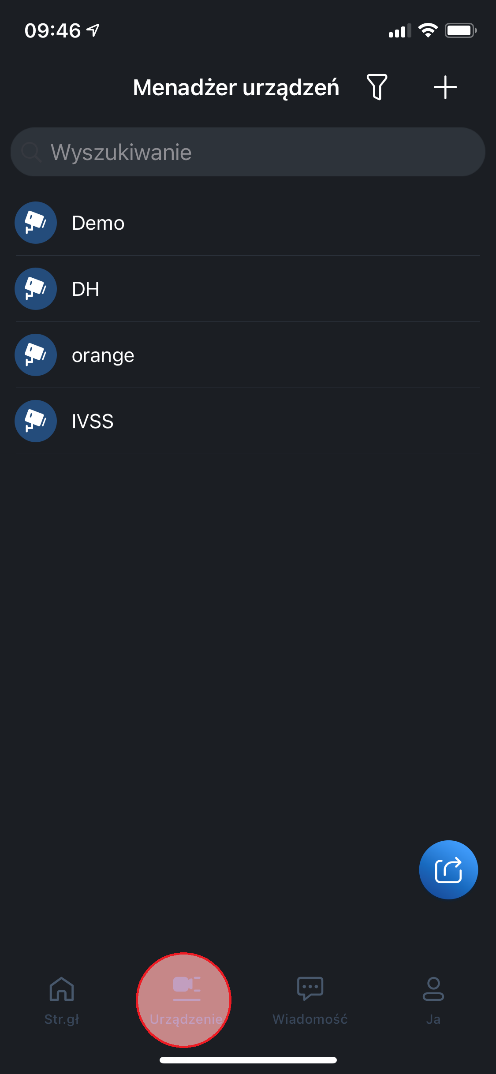Open the orange device row
Image resolution: width=496 pixels, height=1074 pixels.
(x=248, y=355)
